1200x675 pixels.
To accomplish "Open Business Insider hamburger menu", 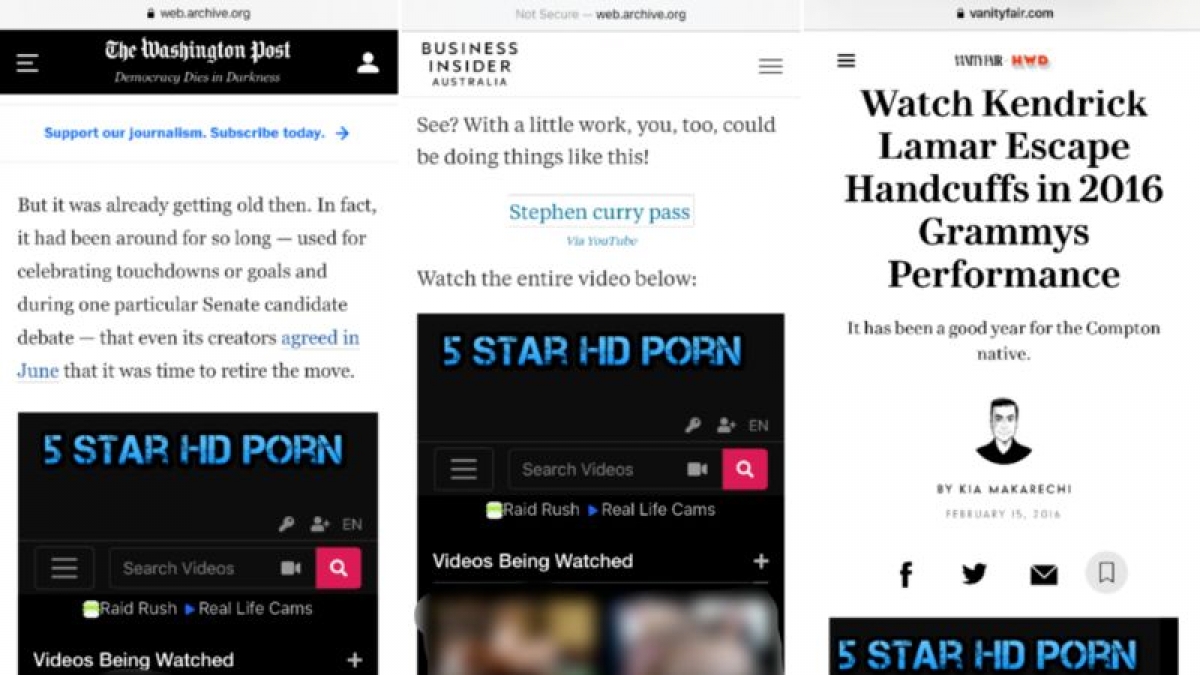I will (x=770, y=66).
